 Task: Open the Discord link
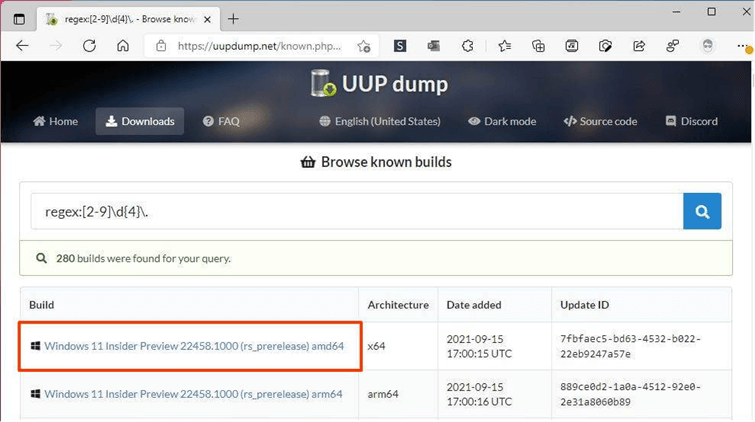[691, 121]
